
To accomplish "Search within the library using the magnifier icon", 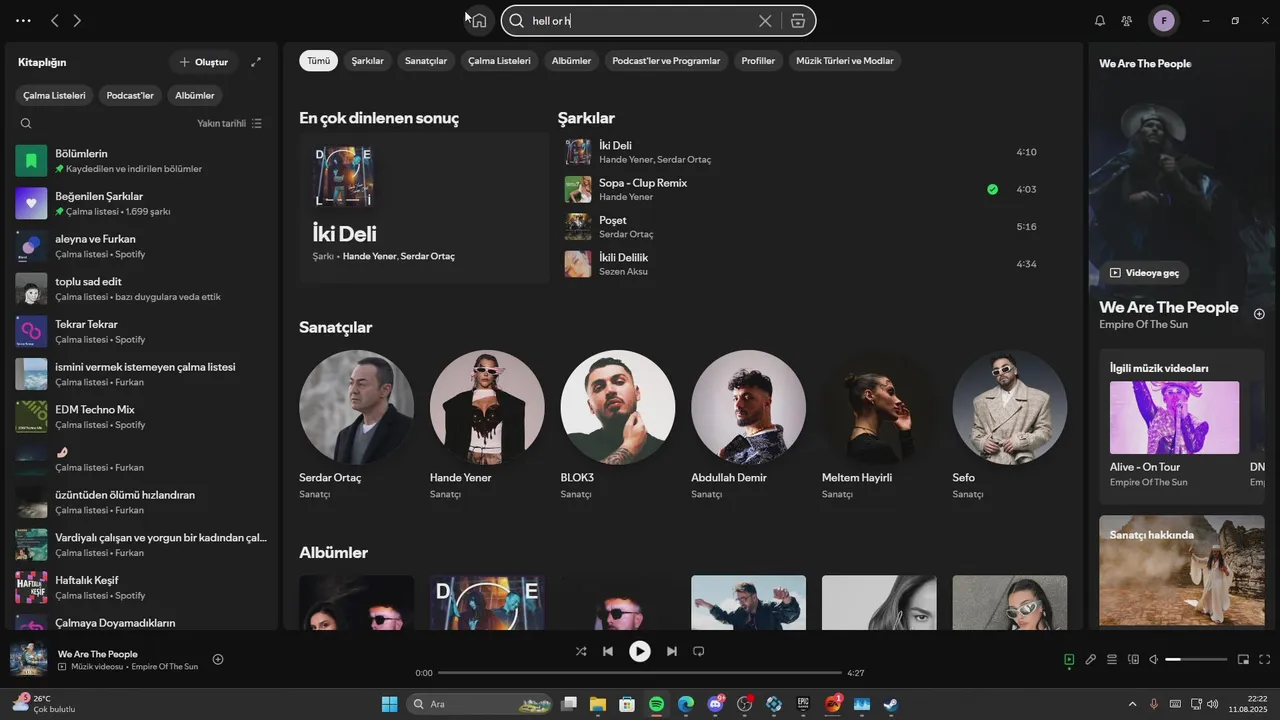I will pyautogui.click(x=26, y=124).
